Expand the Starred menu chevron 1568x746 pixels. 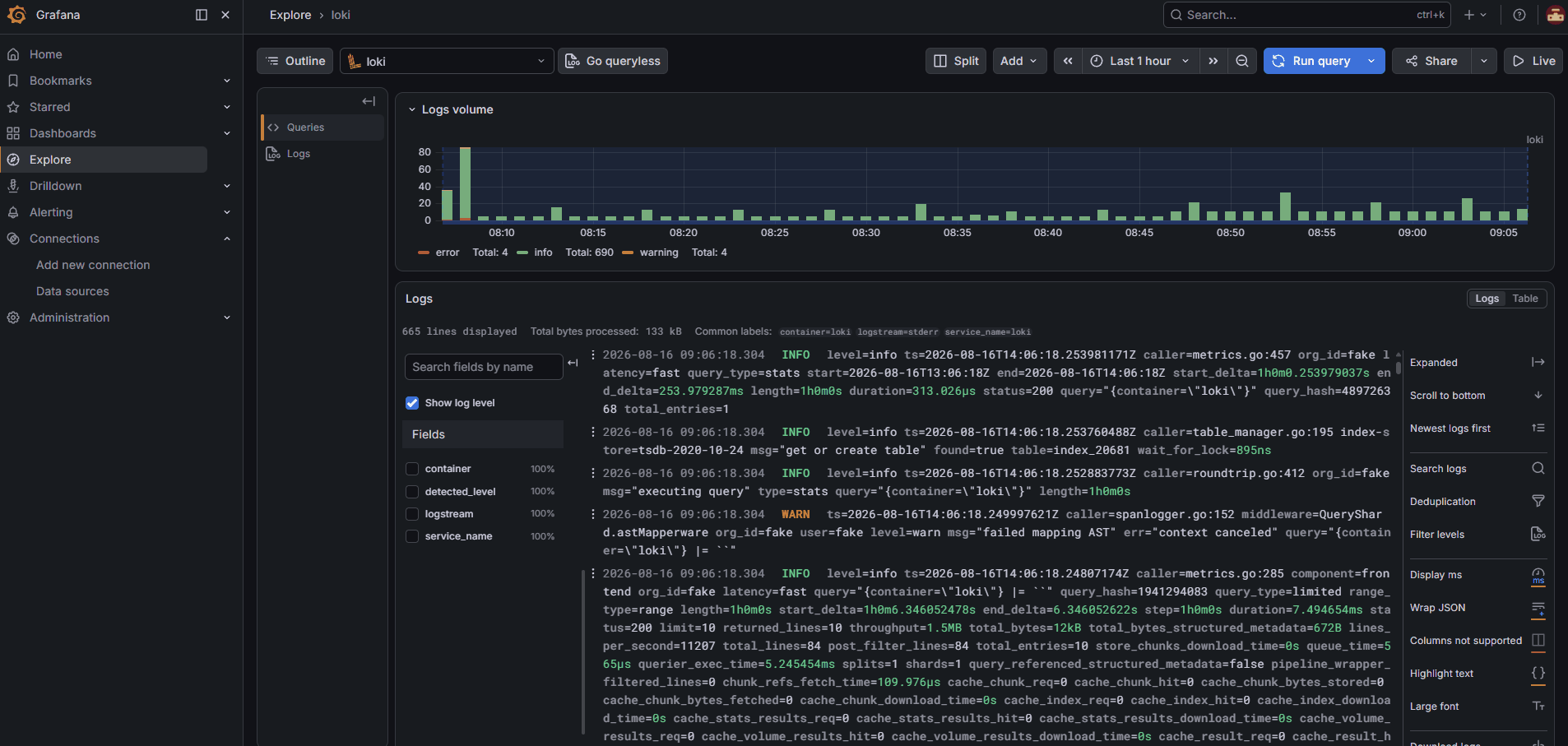coord(227,107)
